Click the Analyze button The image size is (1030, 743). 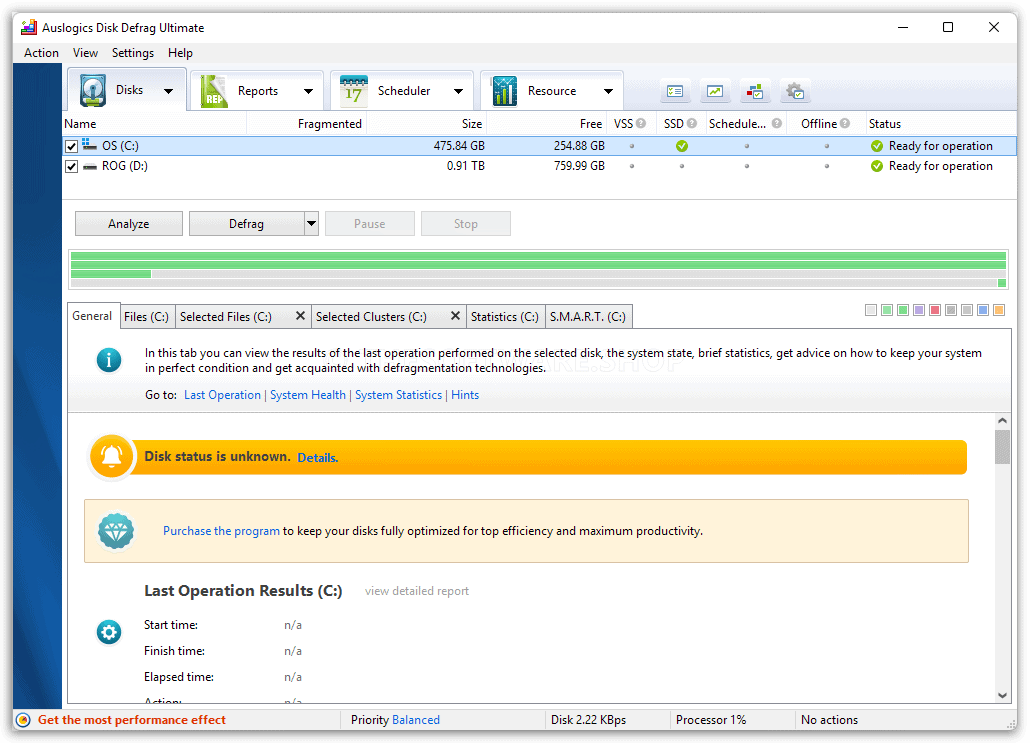pyautogui.click(x=129, y=223)
